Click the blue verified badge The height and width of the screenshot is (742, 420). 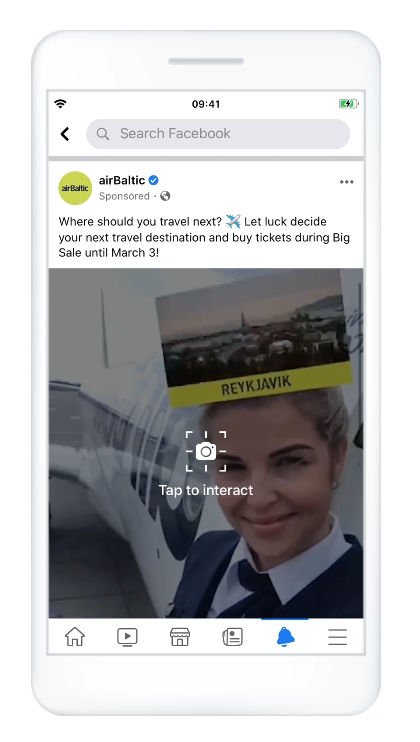coord(154,180)
